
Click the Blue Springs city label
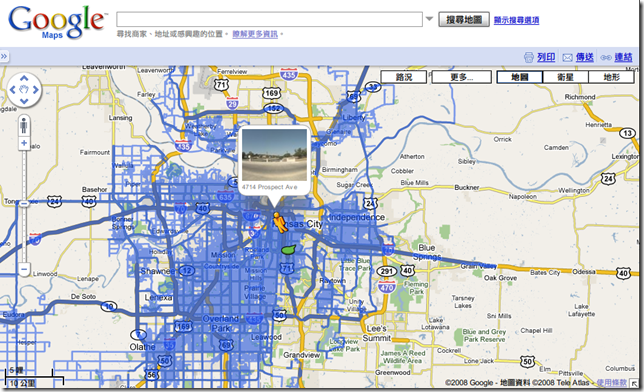(x=427, y=252)
